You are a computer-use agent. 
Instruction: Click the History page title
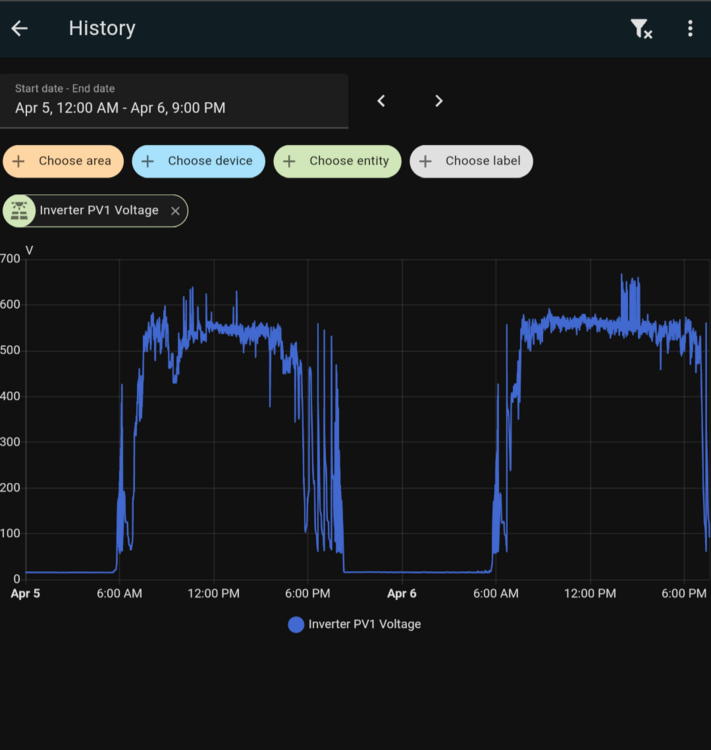click(x=102, y=28)
